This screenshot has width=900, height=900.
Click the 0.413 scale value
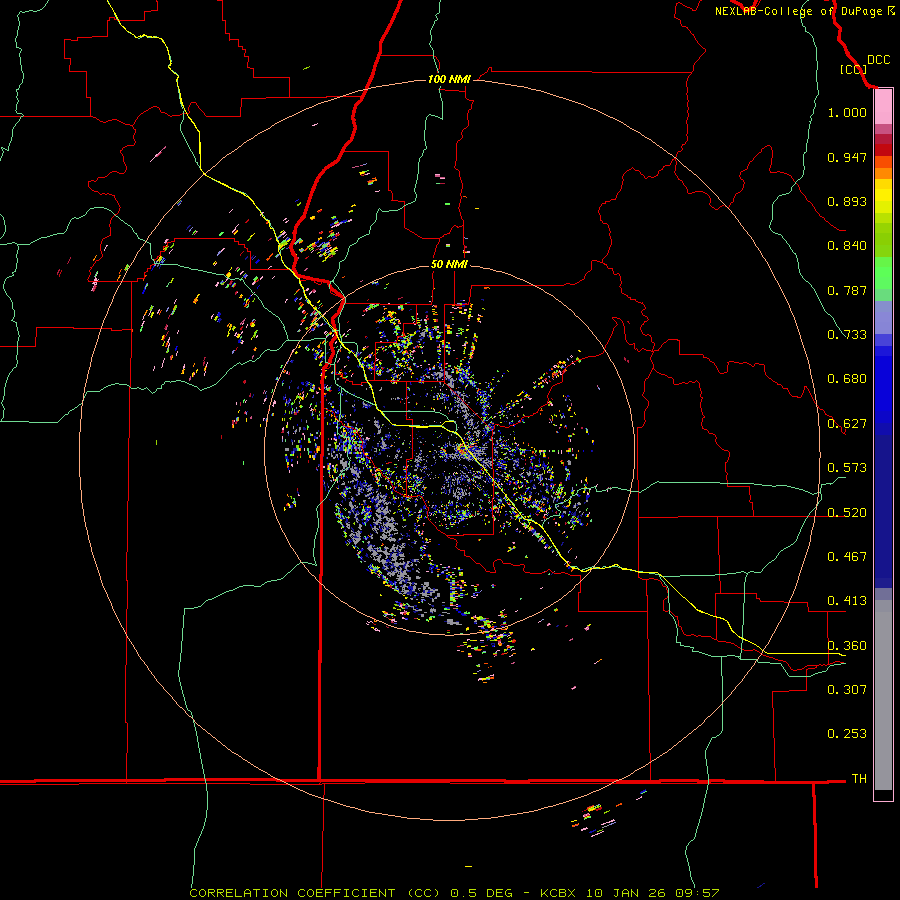tap(847, 601)
